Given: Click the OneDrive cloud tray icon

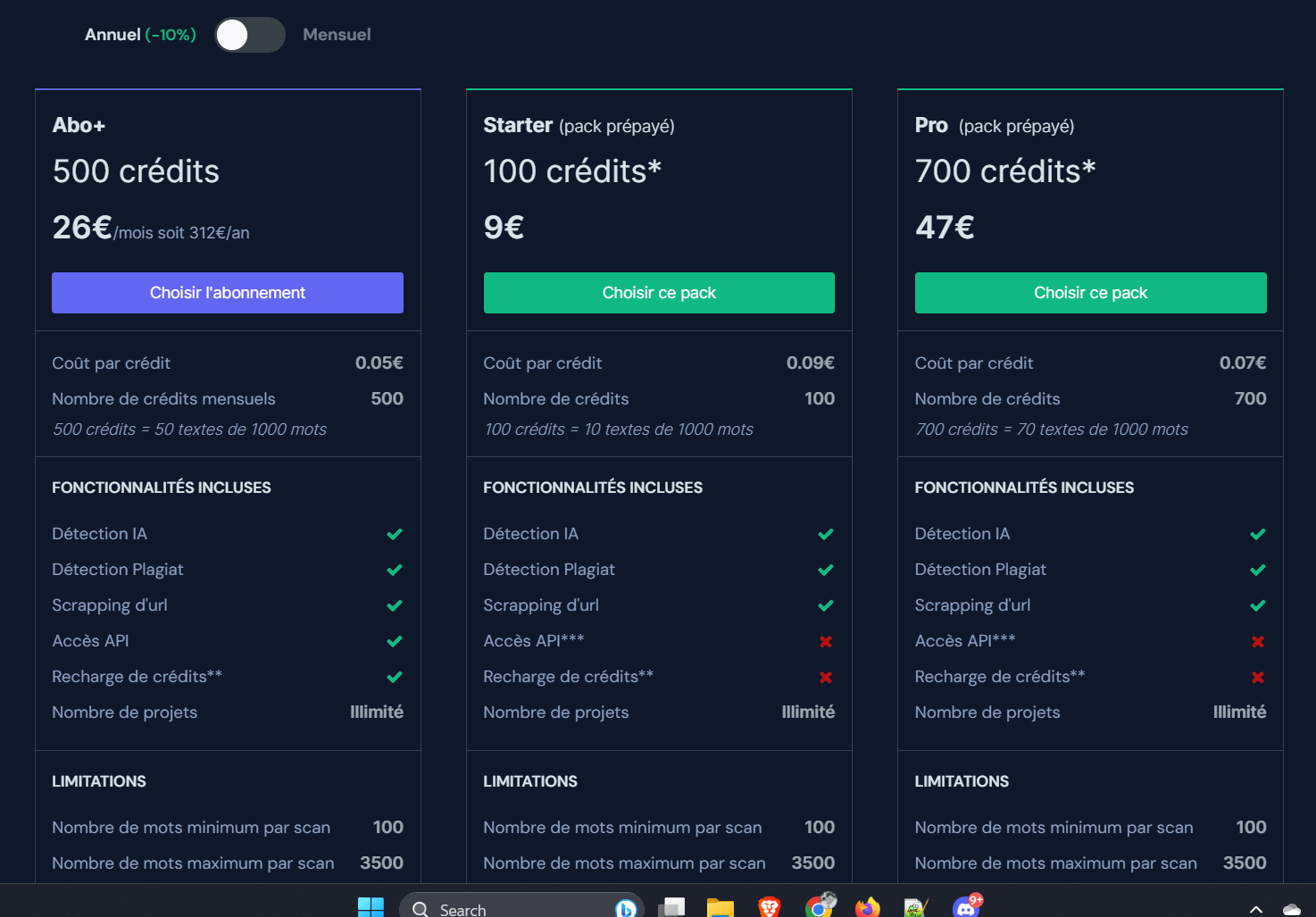Looking at the screenshot, I should (x=1292, y=909).
